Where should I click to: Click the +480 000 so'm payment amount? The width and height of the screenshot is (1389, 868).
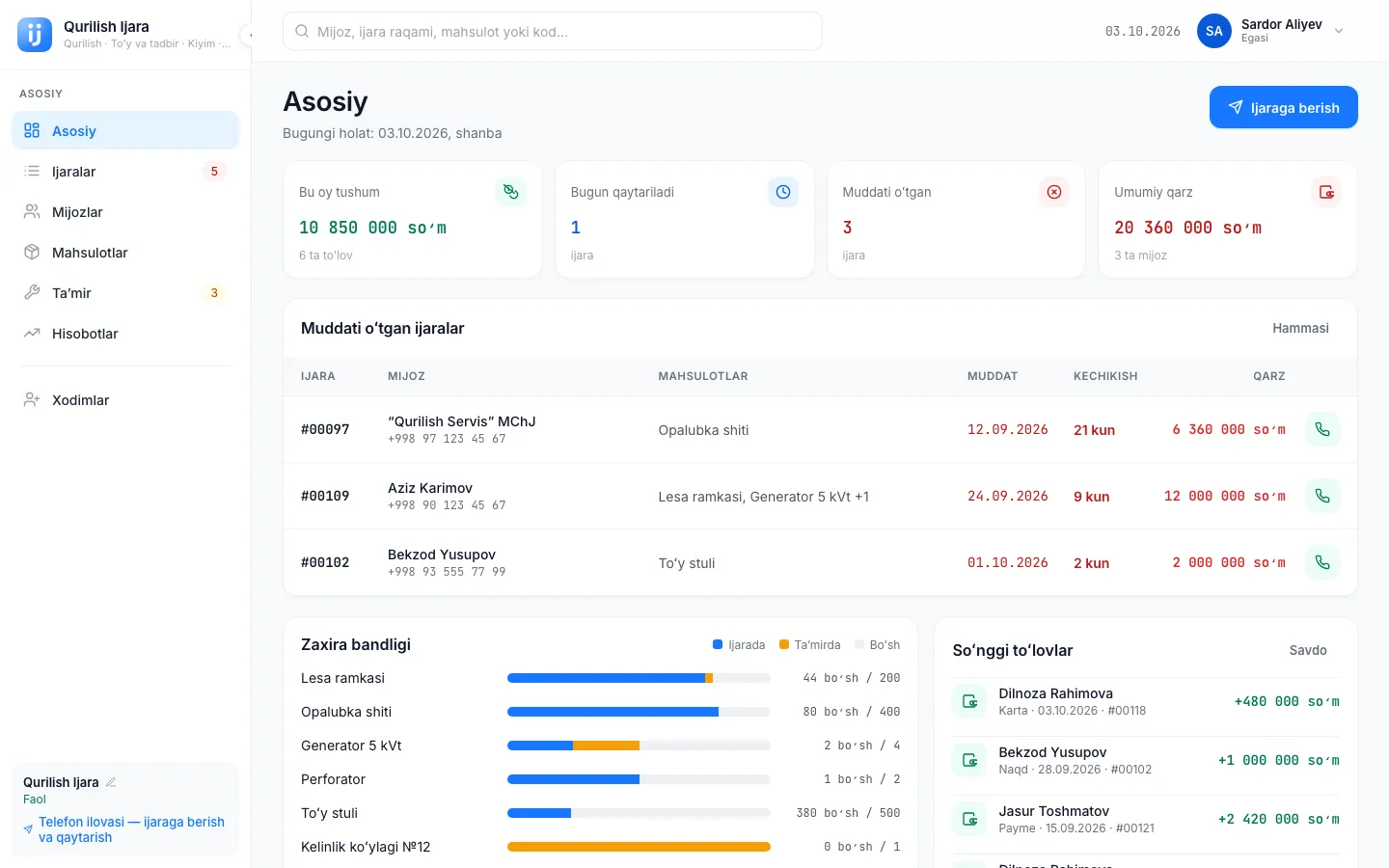[1287, 701]
